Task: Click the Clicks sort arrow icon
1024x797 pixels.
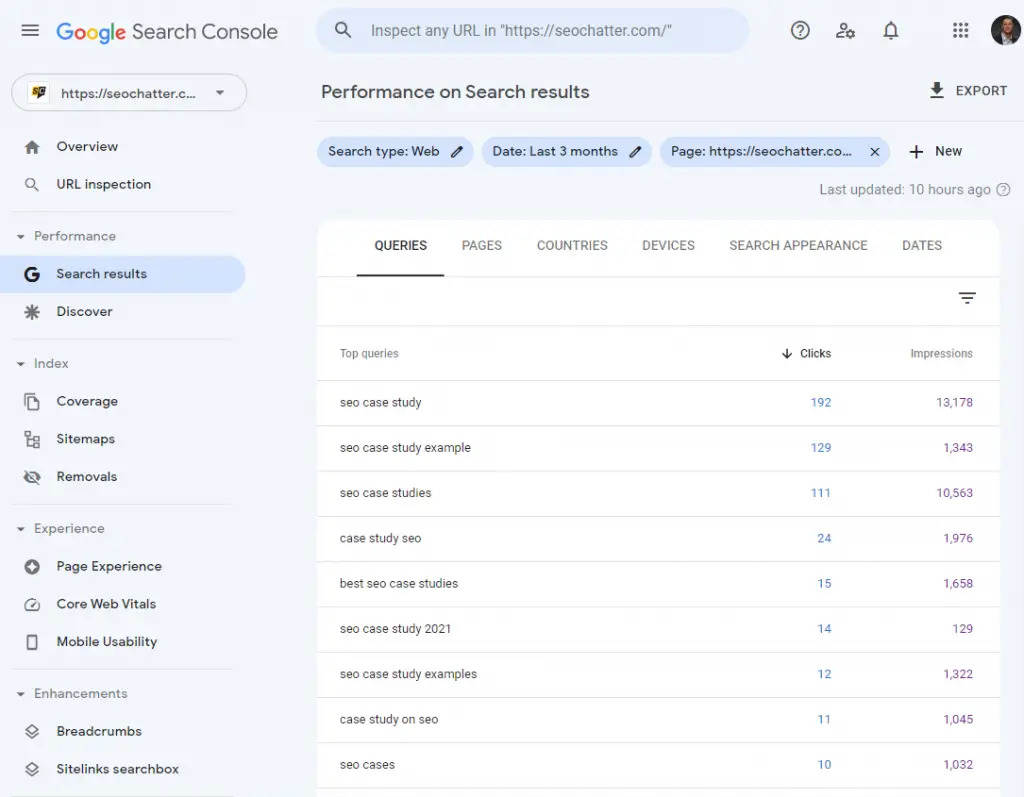Action: point(787,353)
